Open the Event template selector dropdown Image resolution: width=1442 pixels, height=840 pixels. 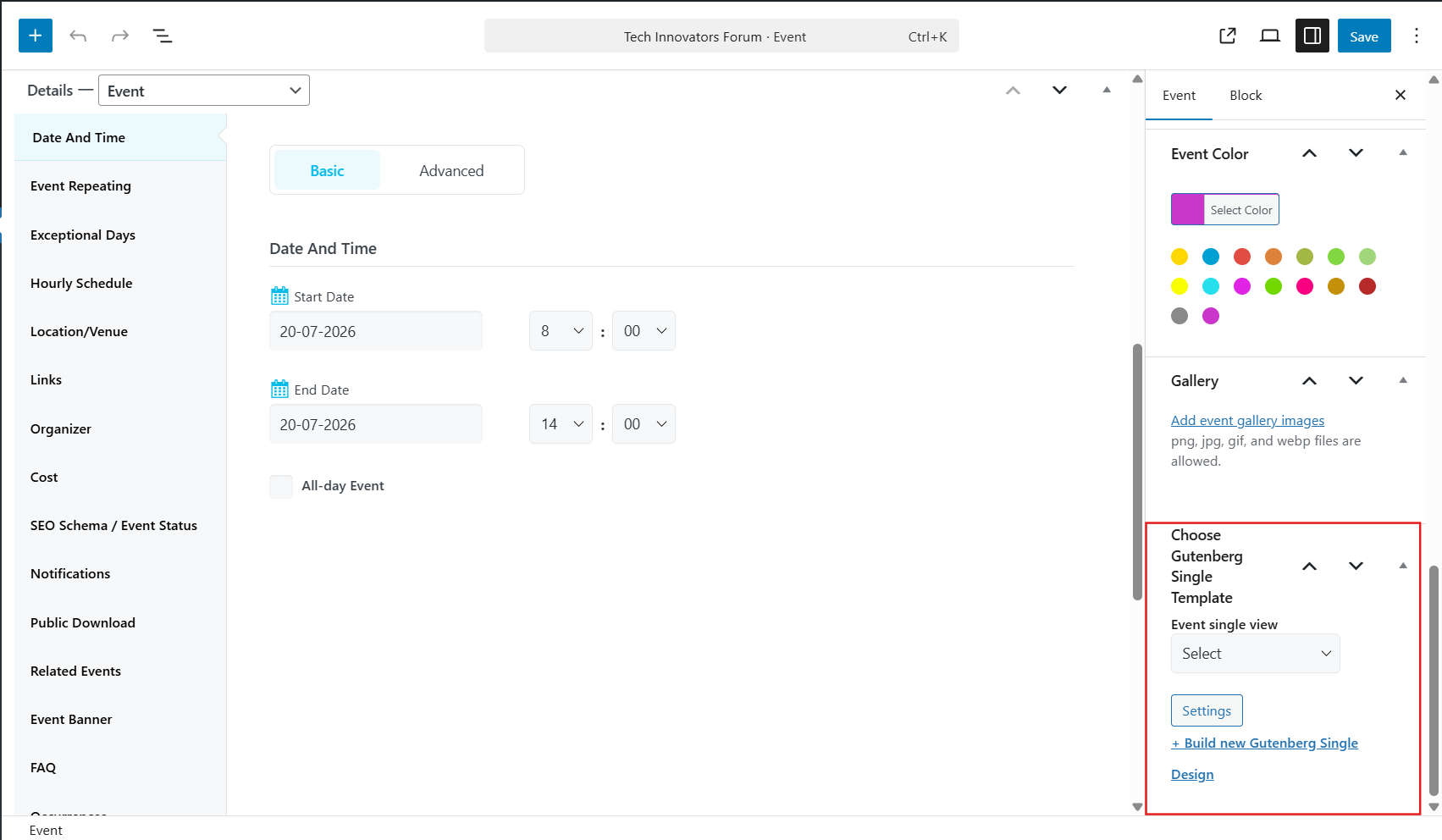[203, 90]
